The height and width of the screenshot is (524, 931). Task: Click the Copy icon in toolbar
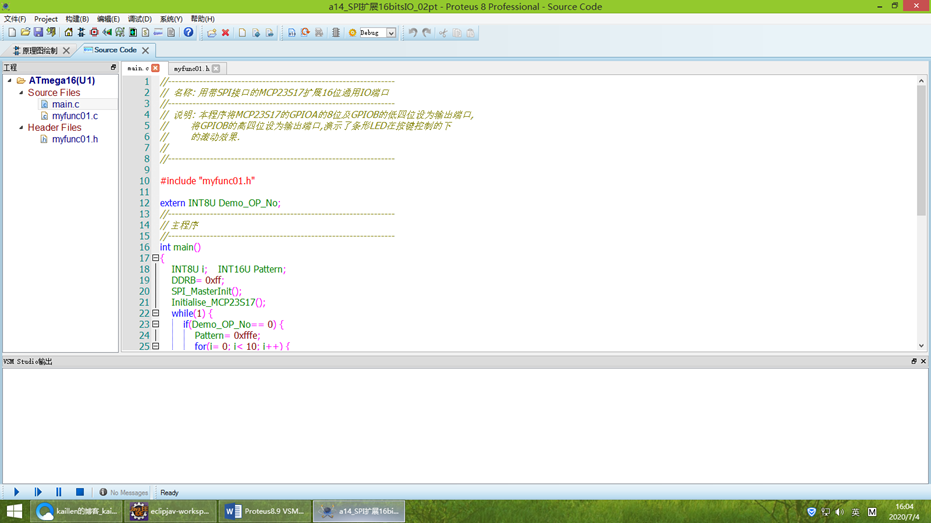[457, 33]
